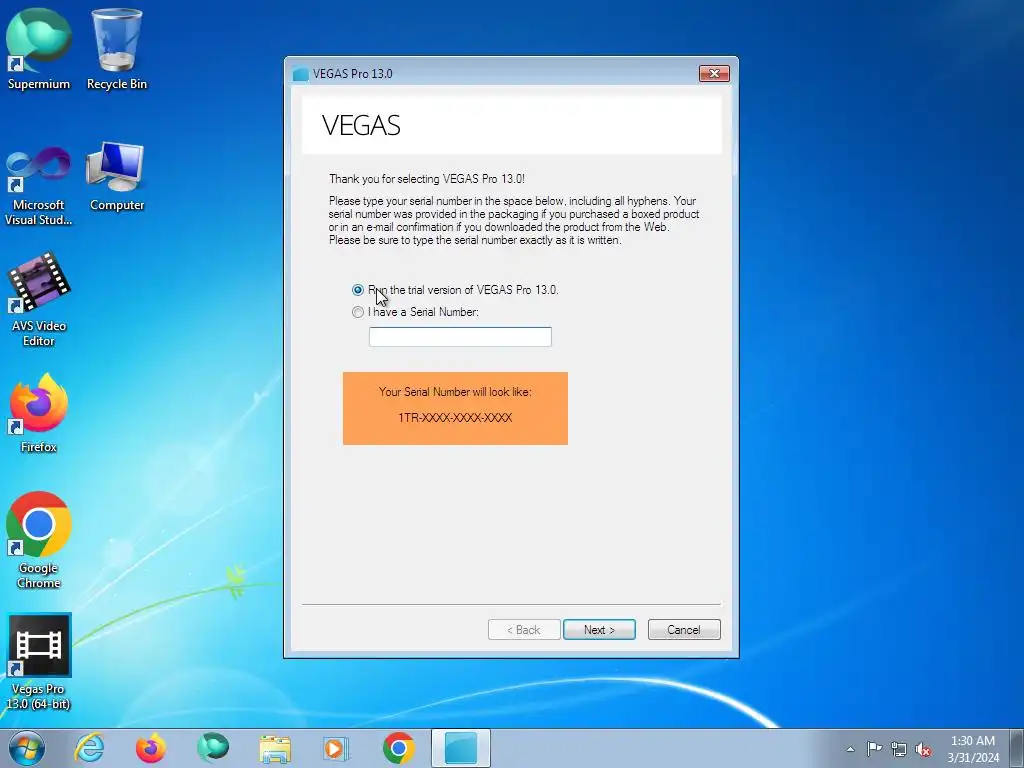Open Windows Explorer folder in taskbar
1024x768 pixels.
click(x=275, y=748)
